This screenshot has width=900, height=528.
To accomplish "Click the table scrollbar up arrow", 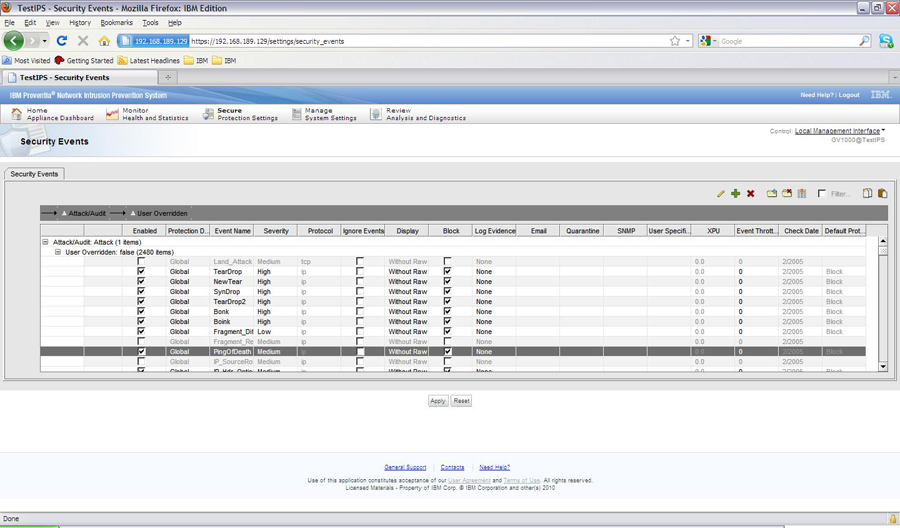I will coord(883,241).
